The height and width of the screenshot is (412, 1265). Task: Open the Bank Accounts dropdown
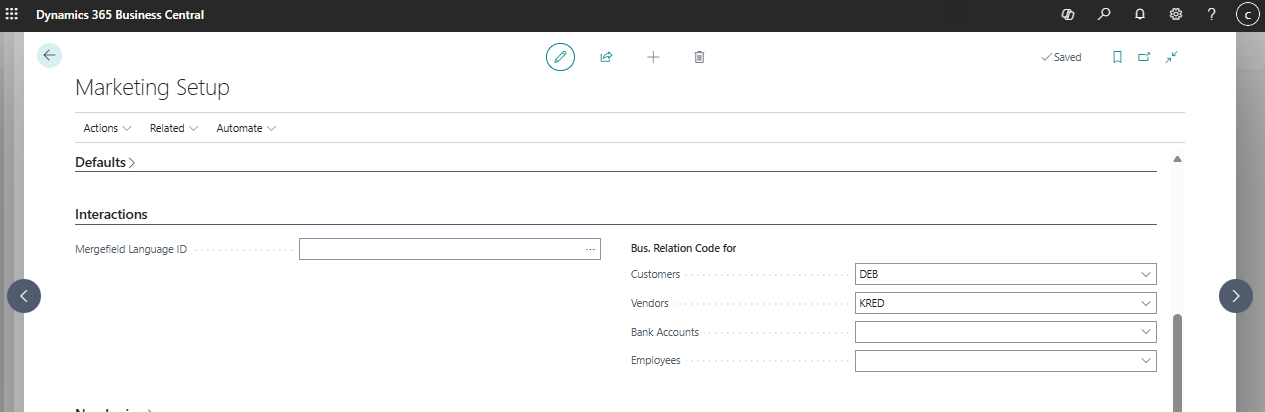(x=1145, y=332)
